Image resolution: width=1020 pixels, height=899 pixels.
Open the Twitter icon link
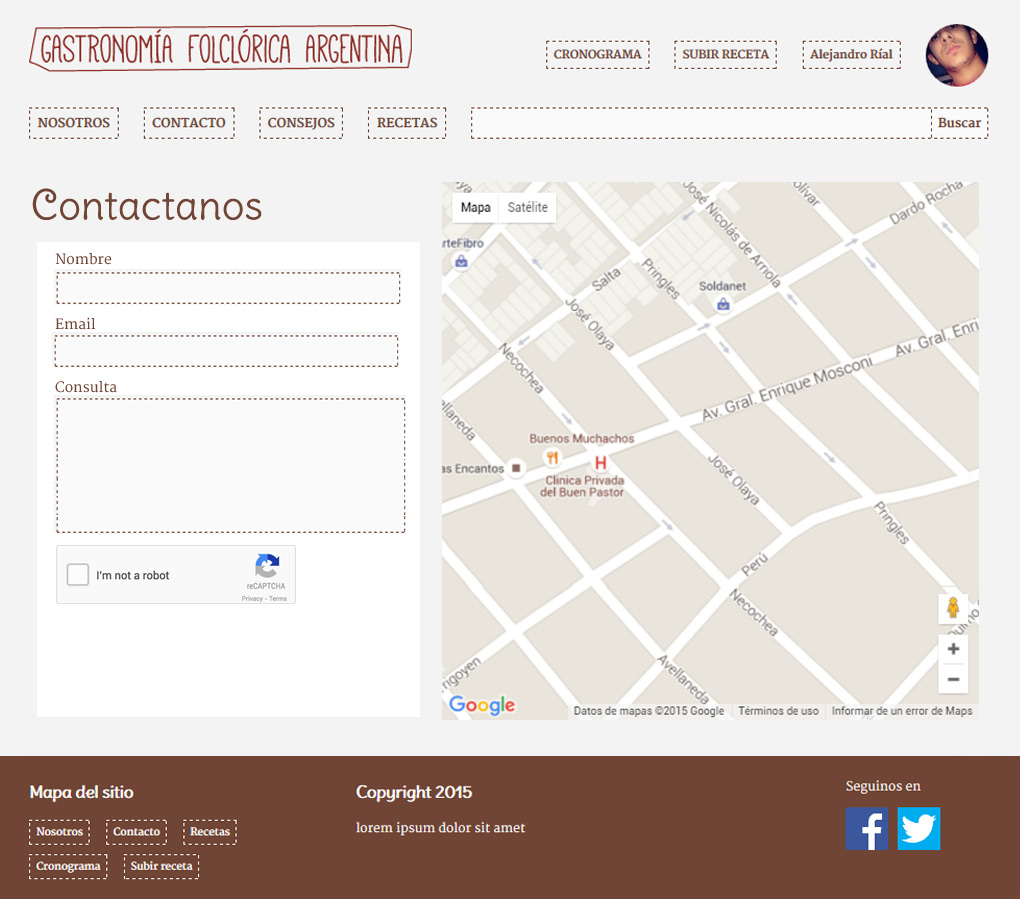[x=918, y=829]
